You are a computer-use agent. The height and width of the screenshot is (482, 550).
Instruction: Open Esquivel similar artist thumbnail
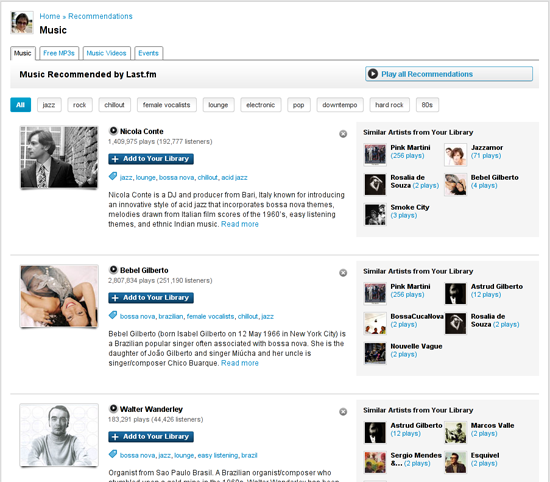click(x=455, y=462)
